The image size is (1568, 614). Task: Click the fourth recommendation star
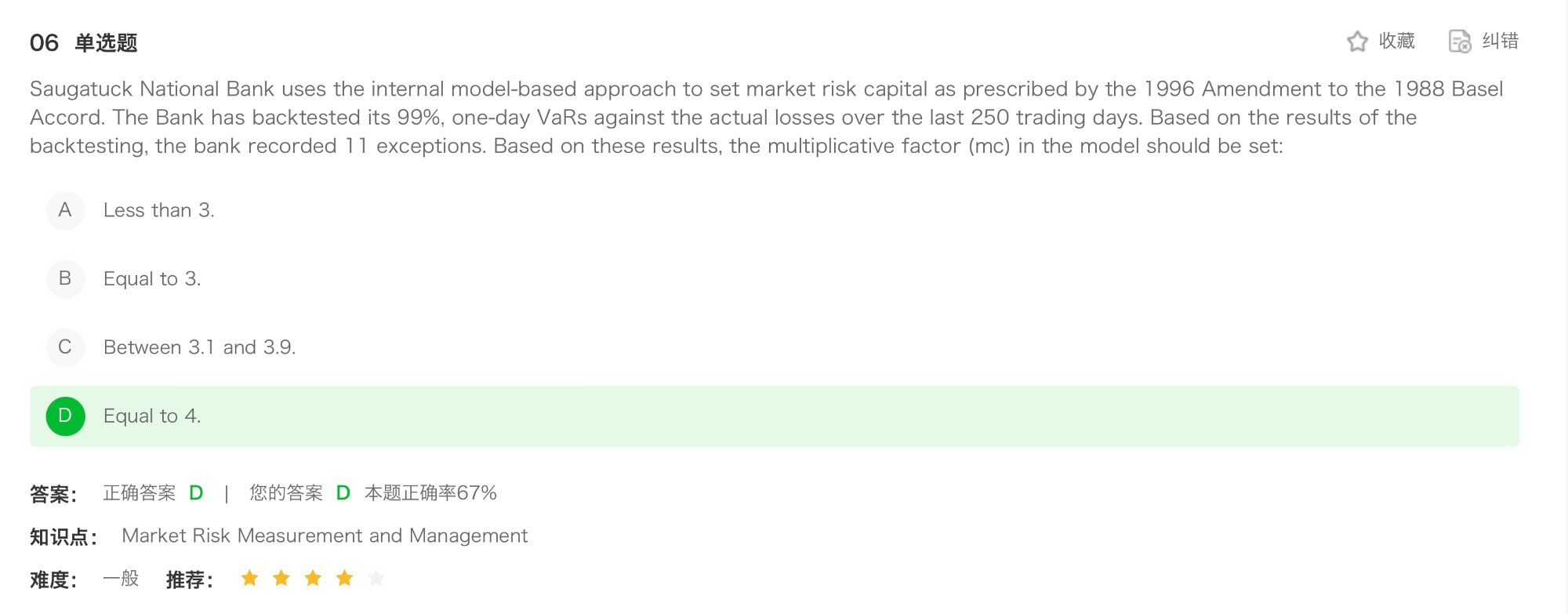click(344, 579)
